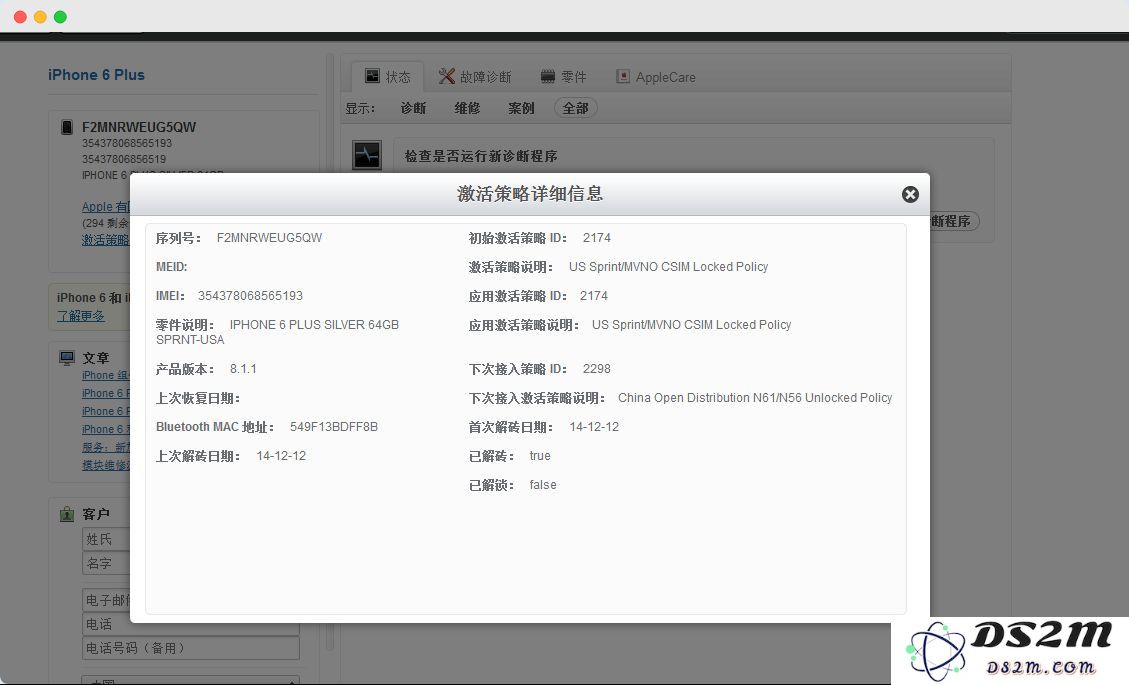This screenshot has width=1129, height=685.
Task: Open the 故障诊断 tab
Action: (x=475, y=76)
